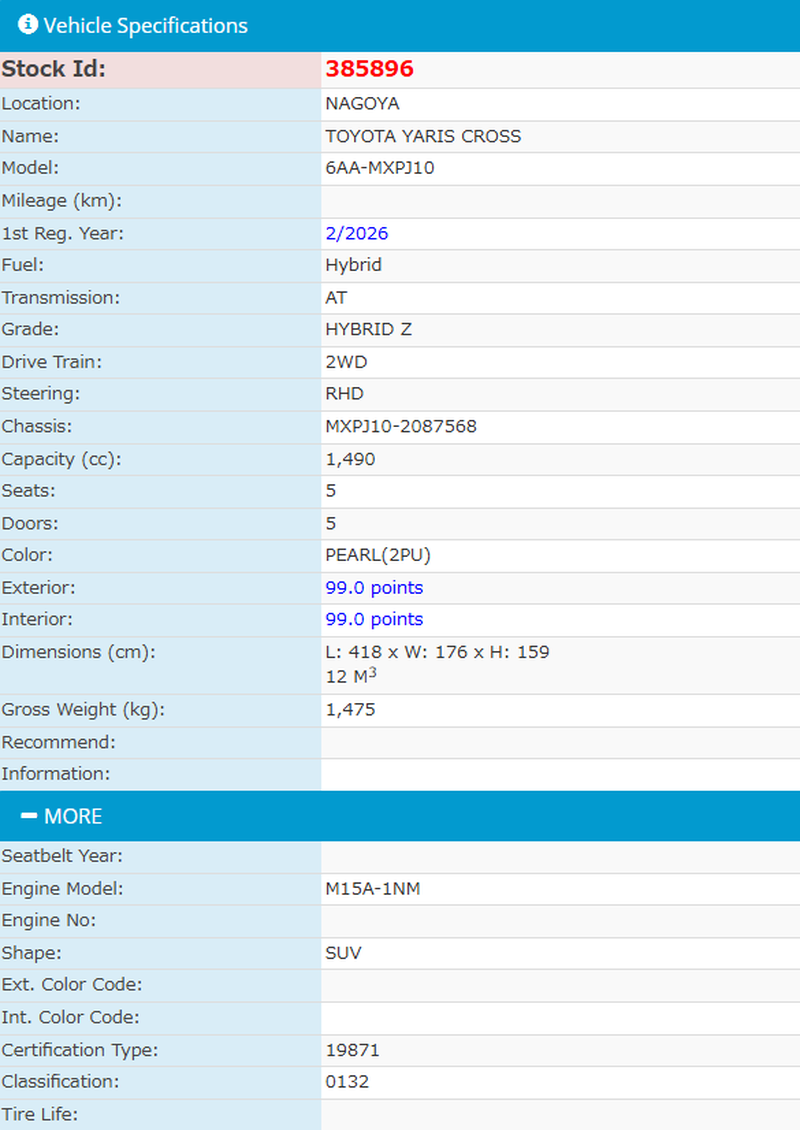Collapse the MORE section with minus icon
Screen dimensions: 800x1130
[x=29, y=816]
